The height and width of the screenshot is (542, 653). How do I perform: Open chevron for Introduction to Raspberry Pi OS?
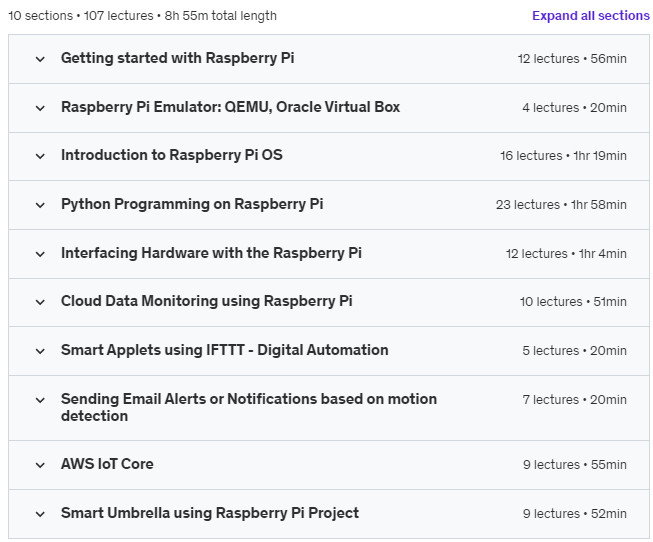coord(40,156)
